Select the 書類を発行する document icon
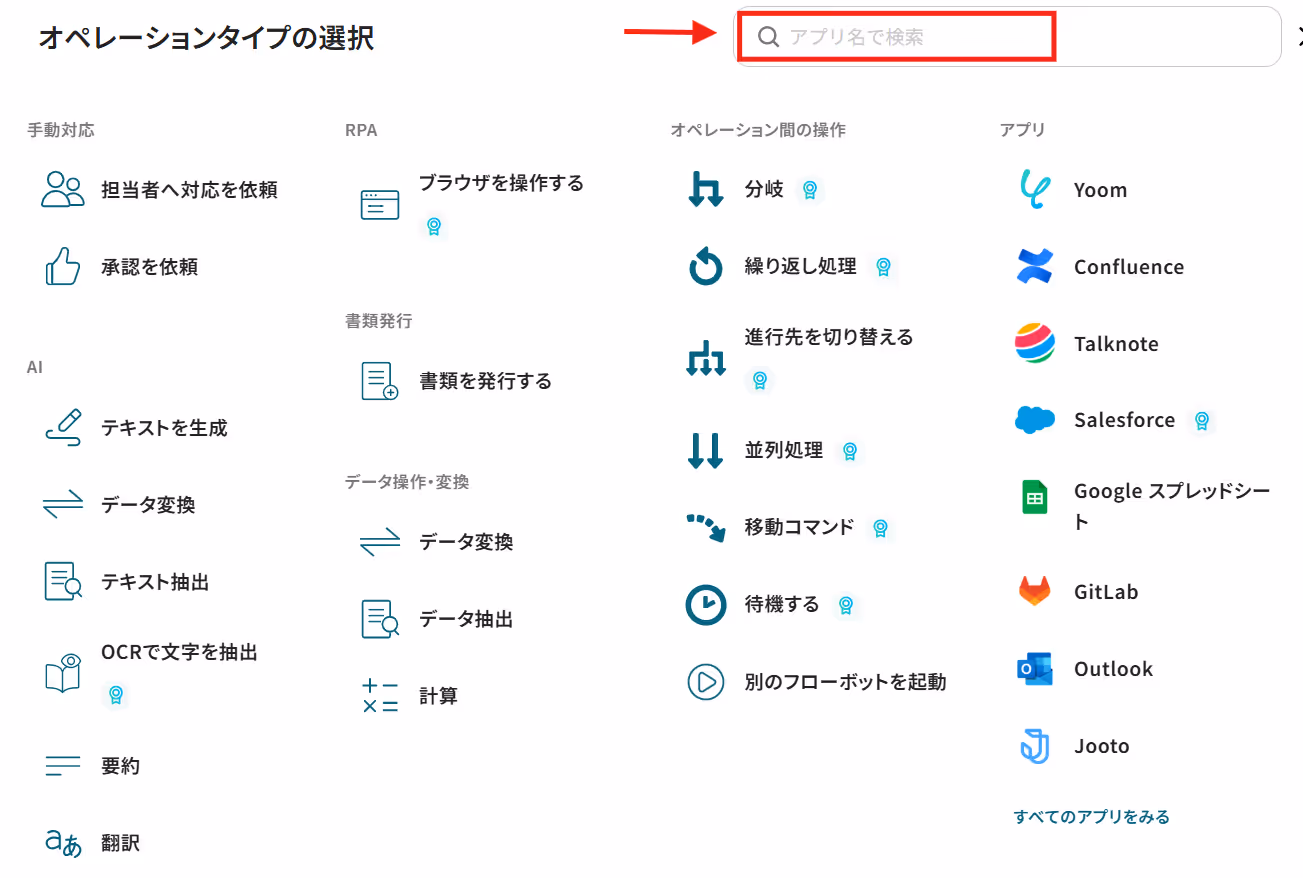1303x878 pixels. pos(380,381)
